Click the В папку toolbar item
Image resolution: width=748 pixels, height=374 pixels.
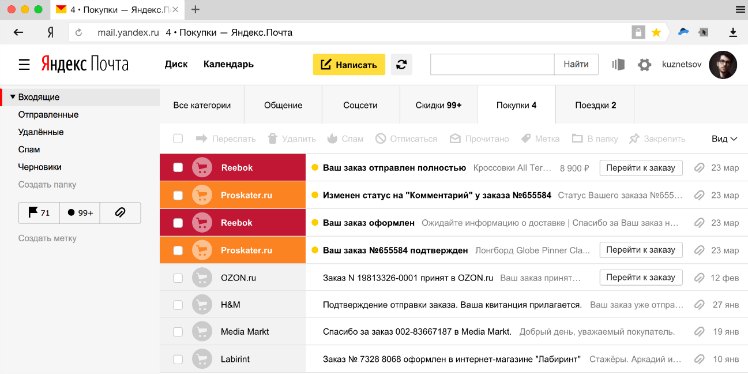point(595,139)
